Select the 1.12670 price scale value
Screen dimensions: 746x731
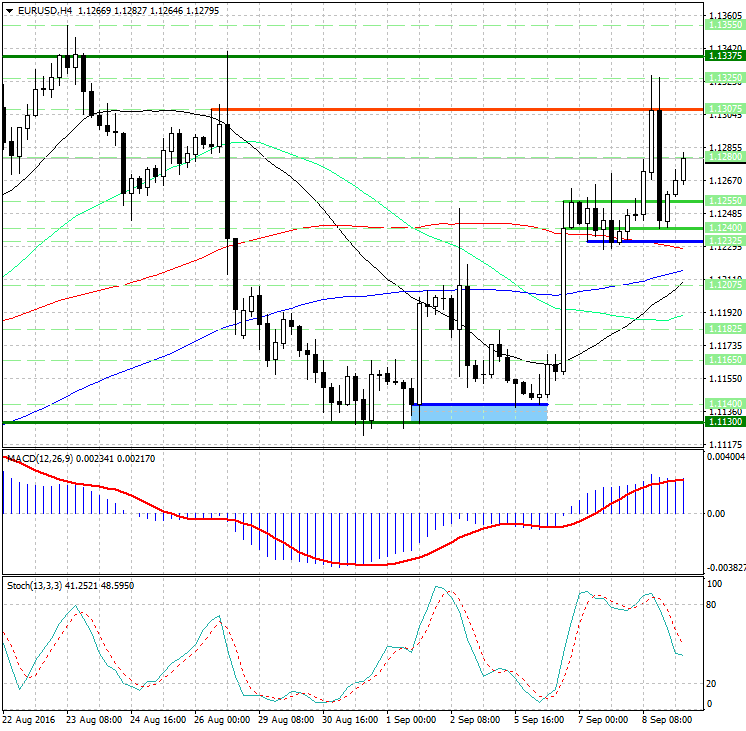coord(726,181)
